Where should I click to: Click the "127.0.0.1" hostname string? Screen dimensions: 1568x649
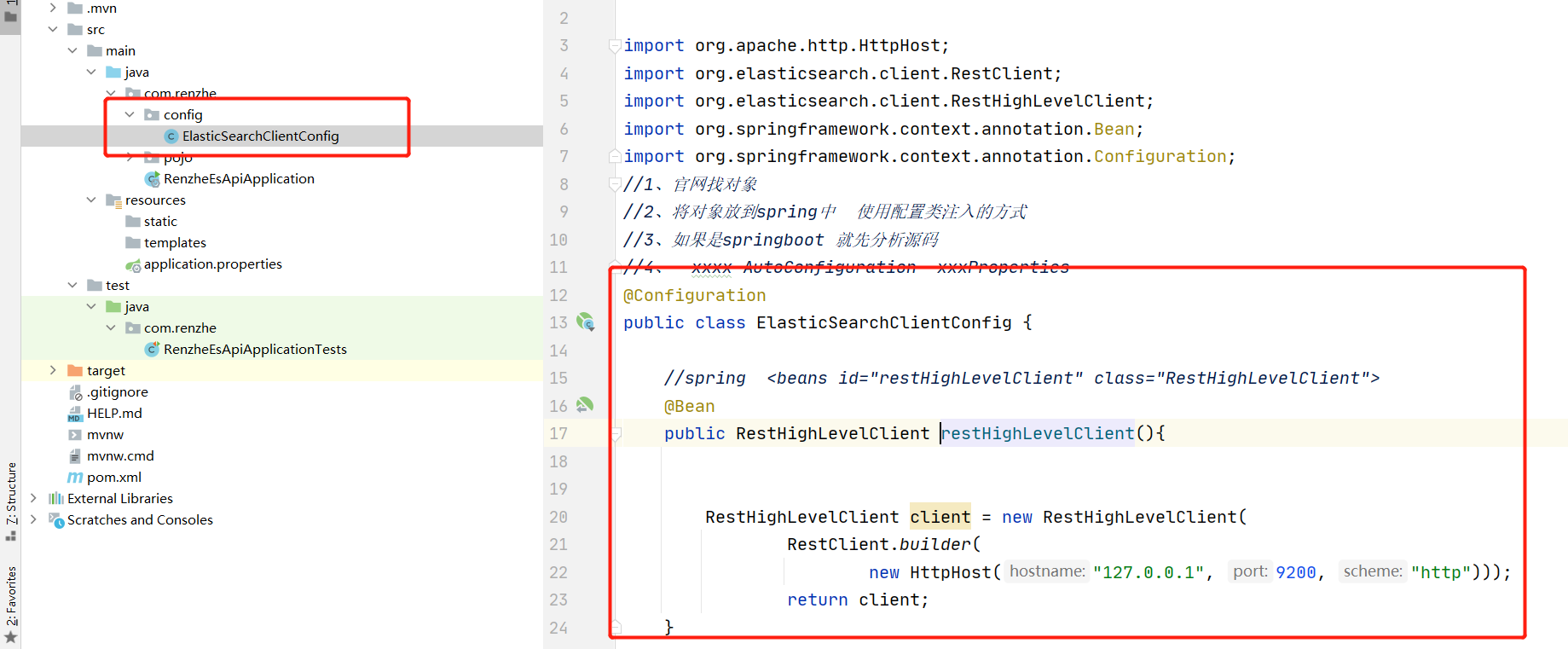tap(1149, 572)
